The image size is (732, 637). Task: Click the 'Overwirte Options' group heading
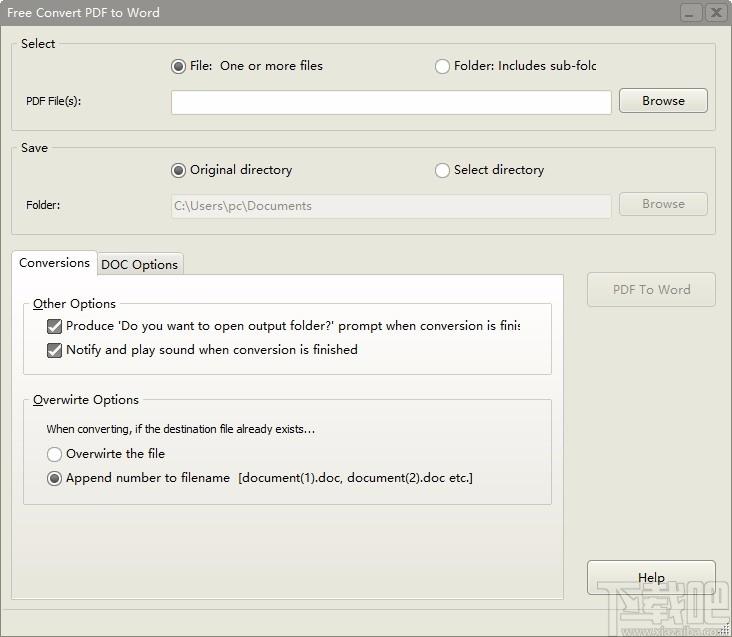pyautogui.click(x=86, y=400)
